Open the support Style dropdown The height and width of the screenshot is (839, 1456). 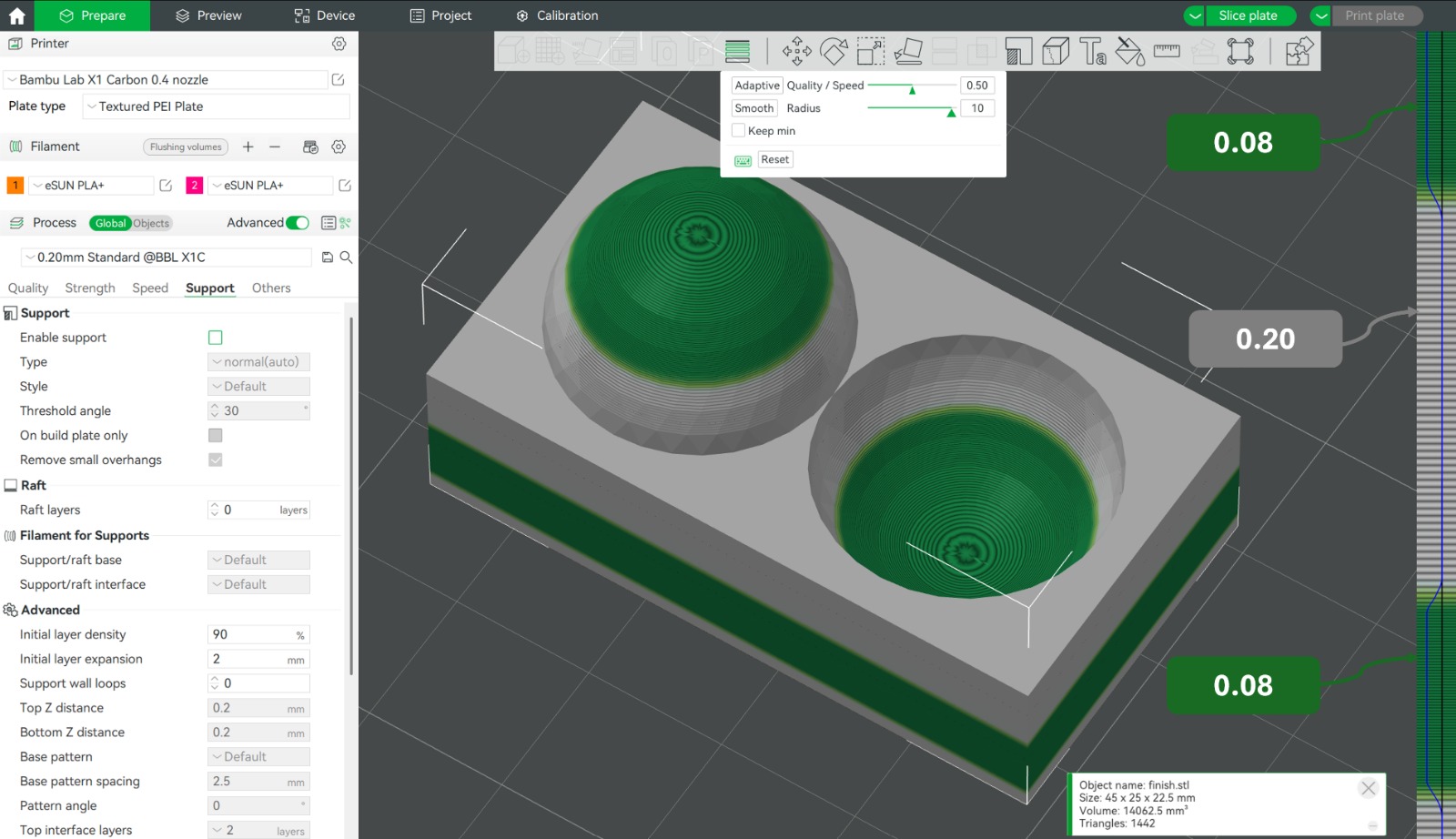point(259,387)
